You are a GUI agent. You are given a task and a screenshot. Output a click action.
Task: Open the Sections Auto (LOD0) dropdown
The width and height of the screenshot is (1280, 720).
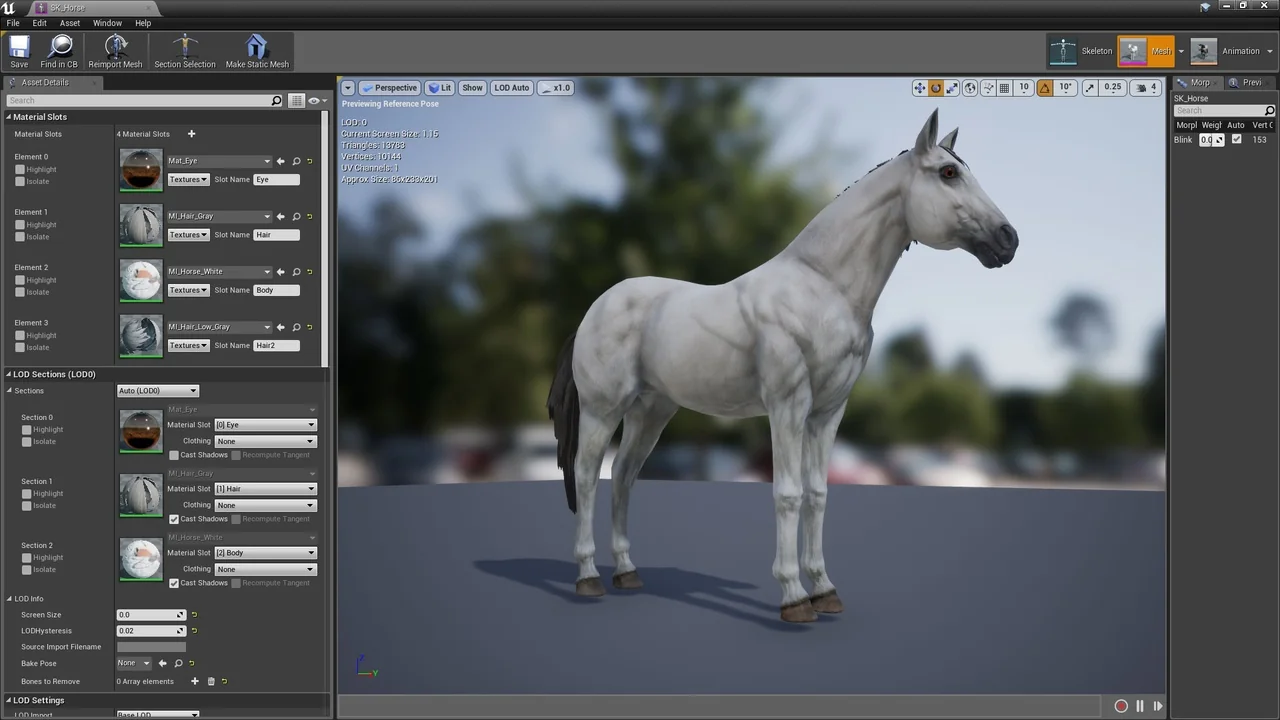158,391
